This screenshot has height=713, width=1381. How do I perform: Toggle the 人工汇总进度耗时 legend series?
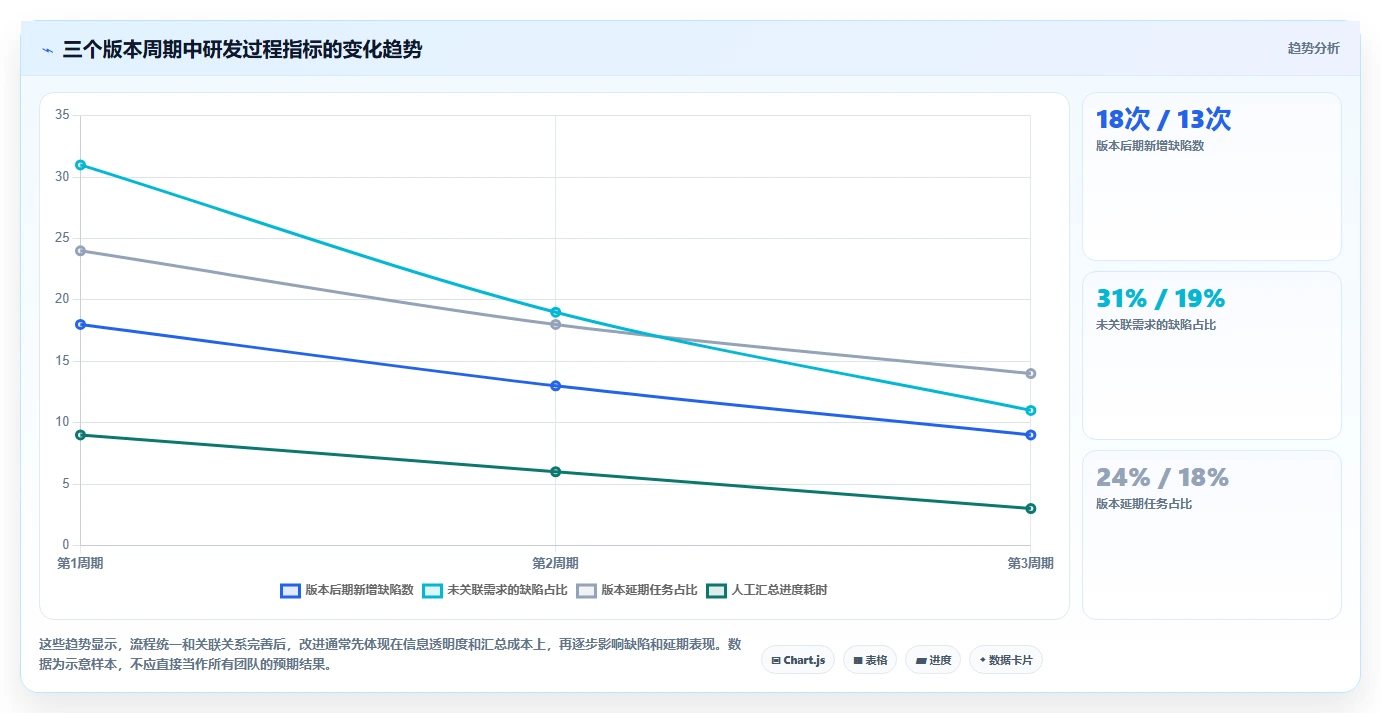coord(767,590)
